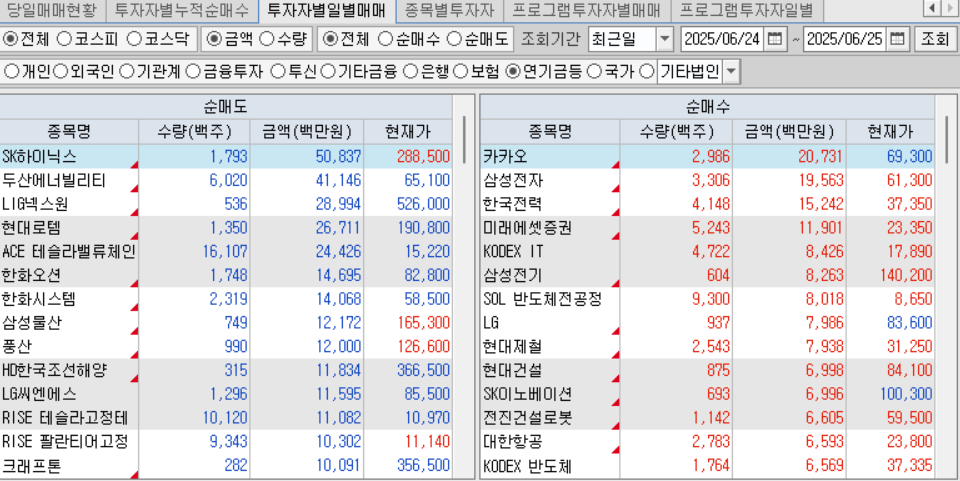The width and height of the screenshot is (960, 481).
Task: Select the 한국전력 row
Action: click(708, 204)
